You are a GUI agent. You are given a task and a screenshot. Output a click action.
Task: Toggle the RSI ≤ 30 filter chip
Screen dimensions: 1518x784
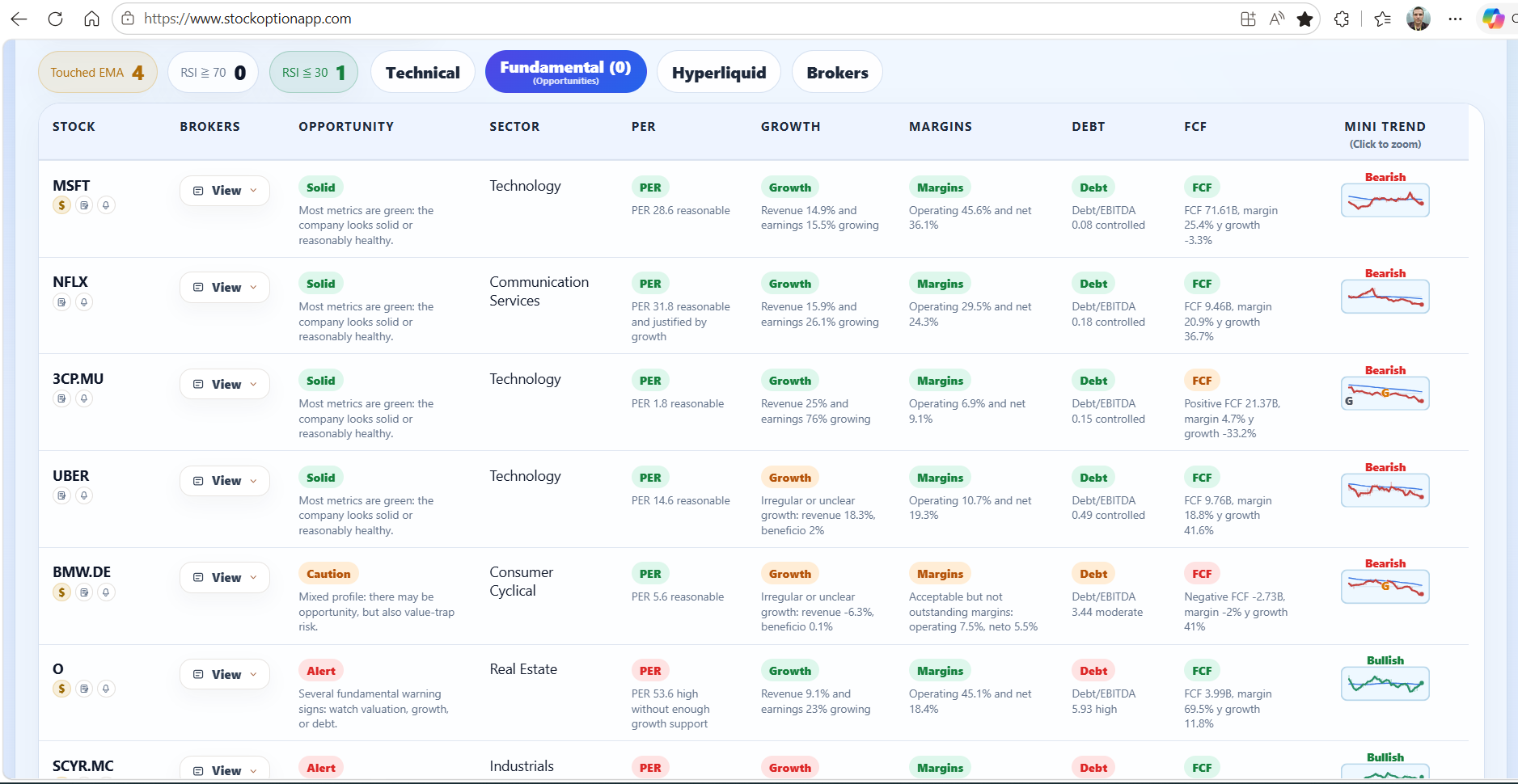pyautogui.click(x=314, y=72)
